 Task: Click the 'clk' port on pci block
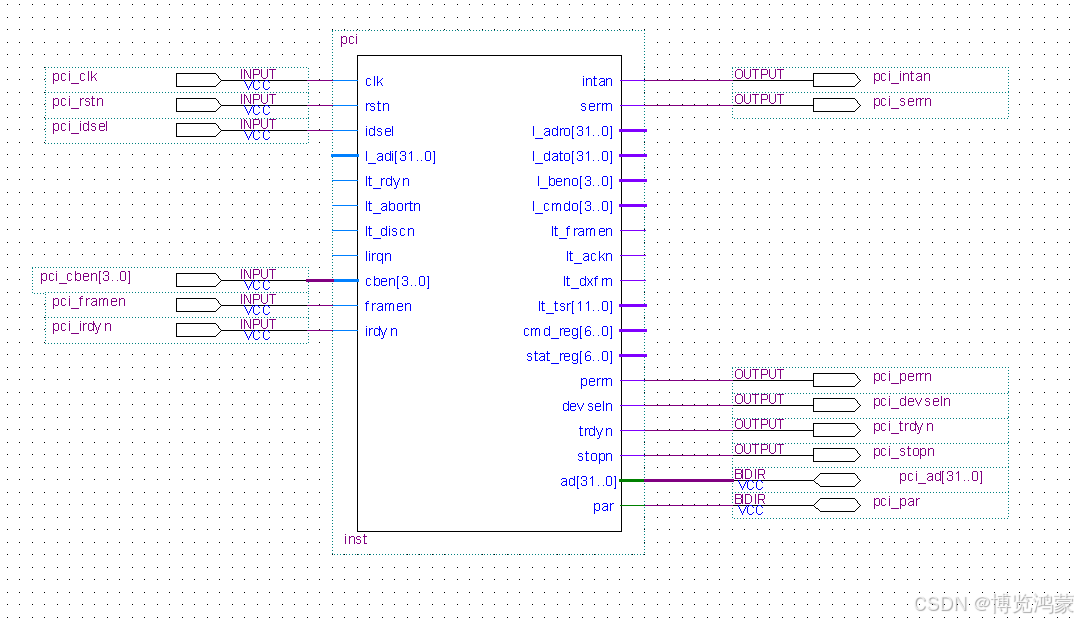[374, 81]
